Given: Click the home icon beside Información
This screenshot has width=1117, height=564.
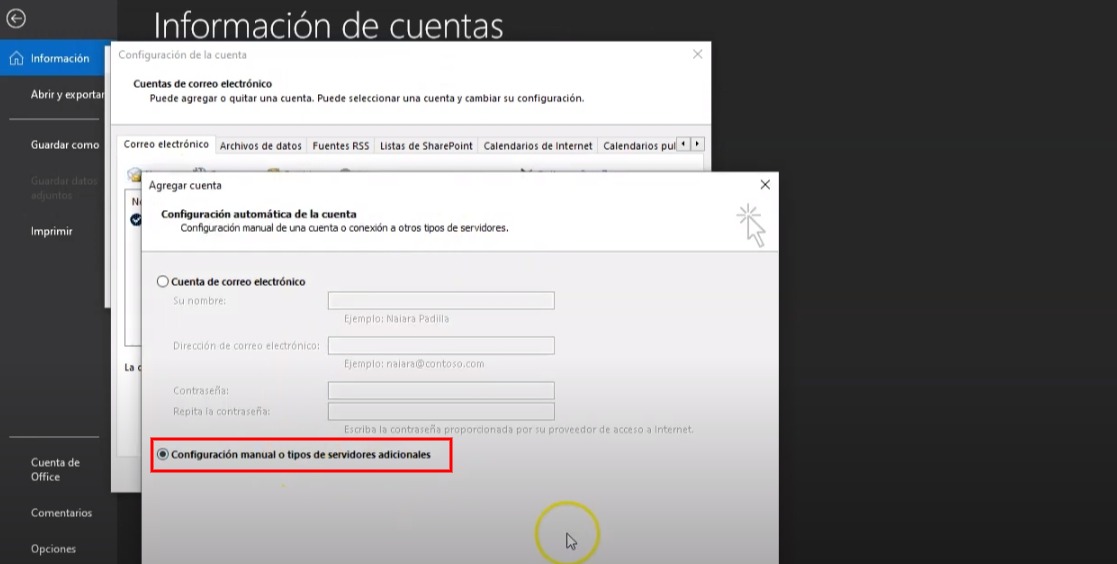Looking at the screenshot, I should 16,59.
